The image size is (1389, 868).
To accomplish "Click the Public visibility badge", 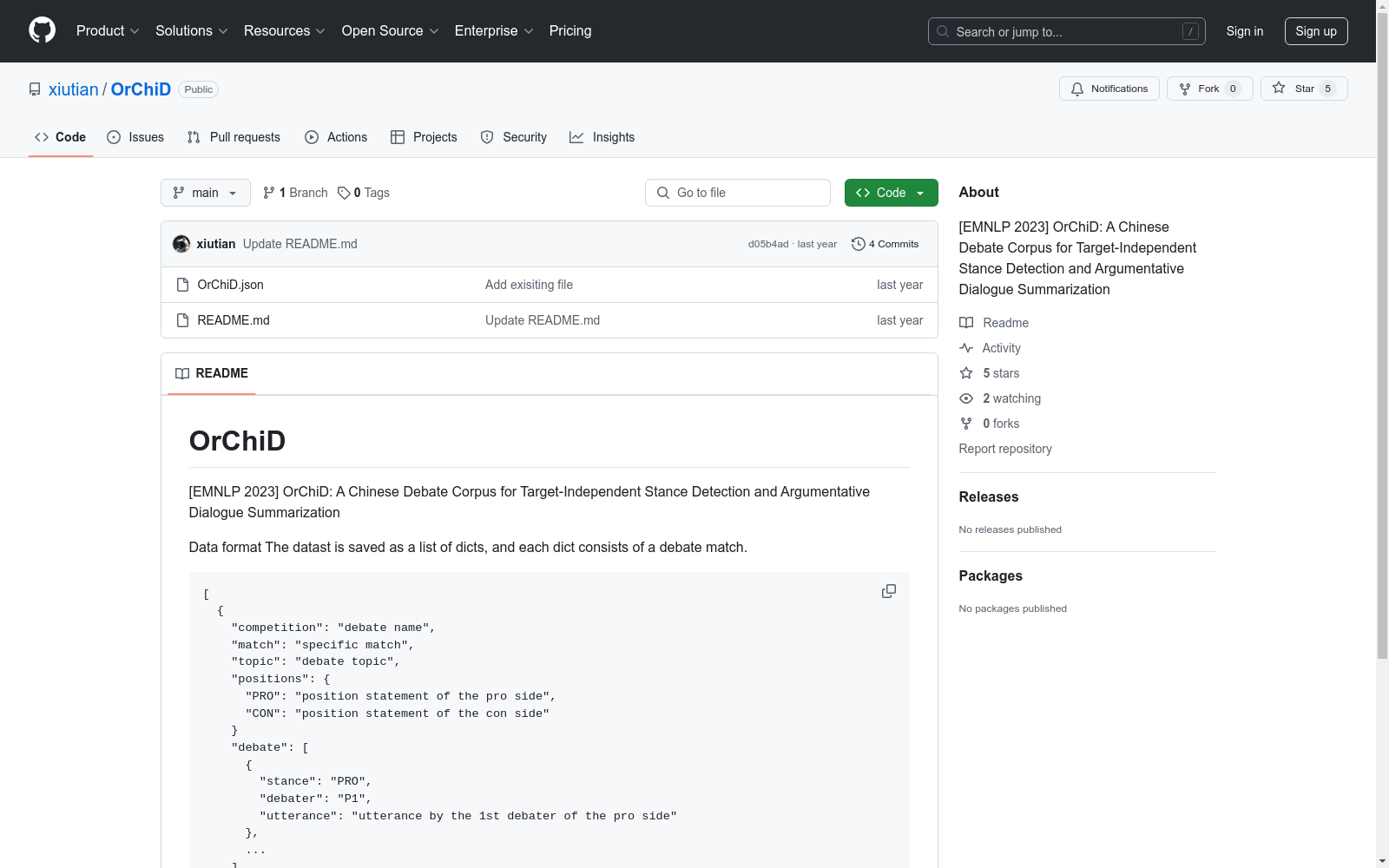I will pyautogui.click(x=198, y=89).
